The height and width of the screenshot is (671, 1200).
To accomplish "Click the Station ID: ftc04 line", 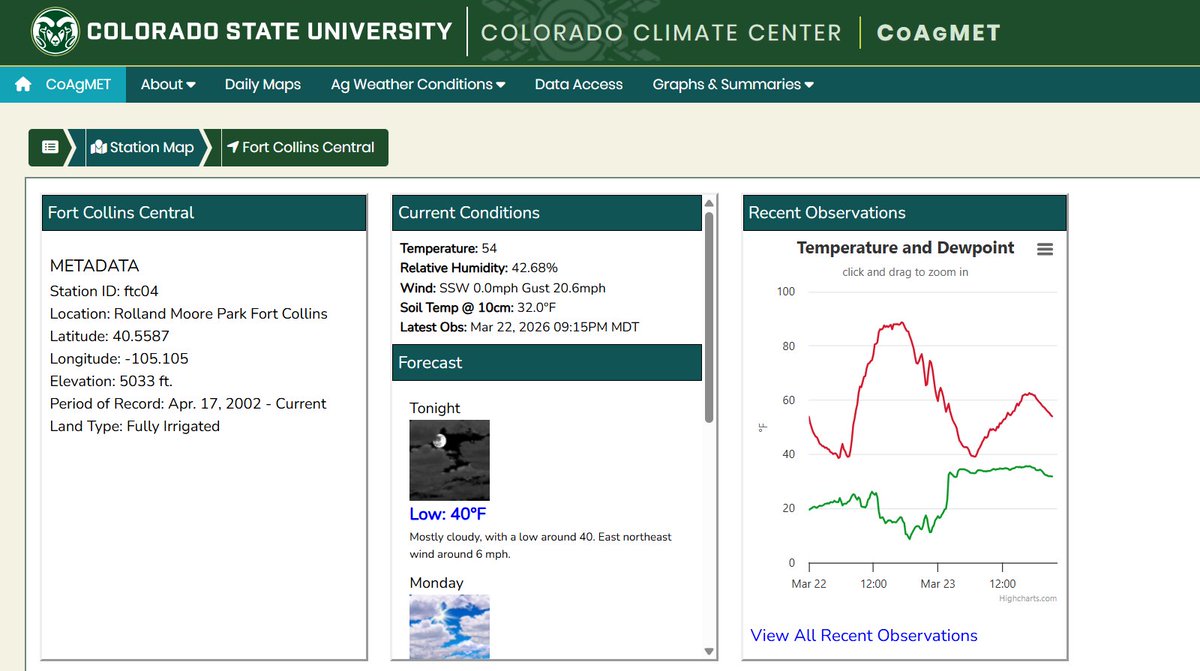I will pyautogui.click(x=104, y=291).
